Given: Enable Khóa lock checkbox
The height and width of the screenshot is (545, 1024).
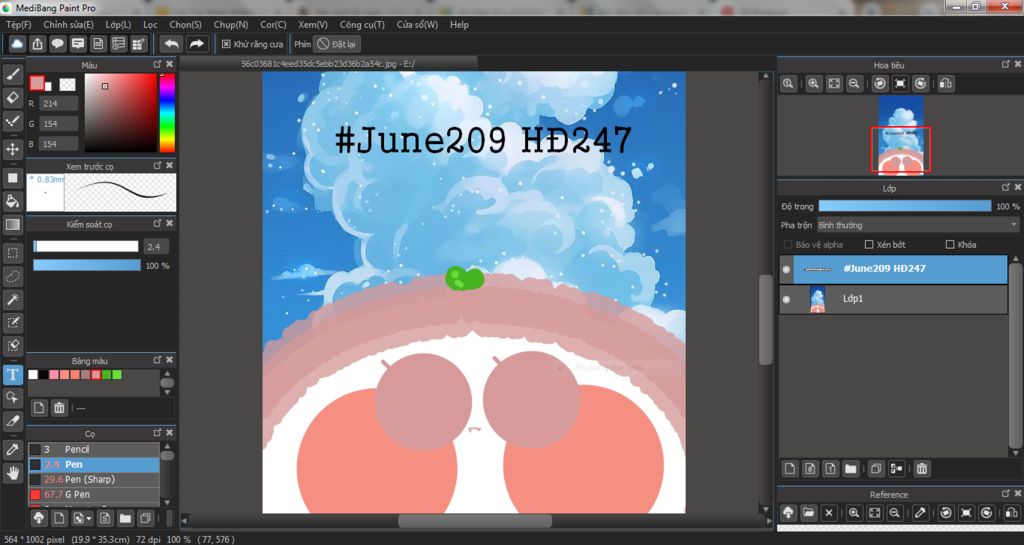Looking at the screenshot, I should [x=950, y=244].
